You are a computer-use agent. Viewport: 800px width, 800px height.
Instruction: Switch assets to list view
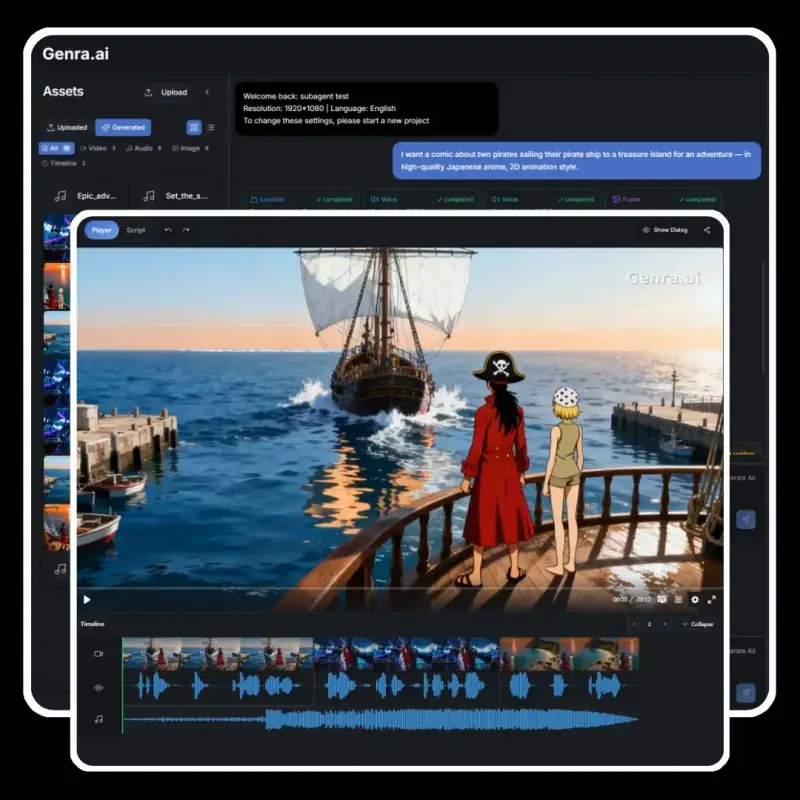click(211, 127)
